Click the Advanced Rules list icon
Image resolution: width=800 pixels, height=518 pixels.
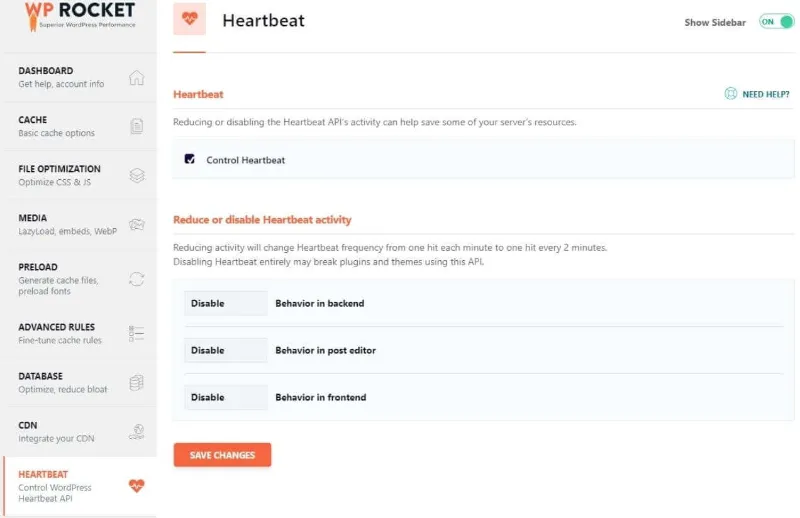click(137, 333)
